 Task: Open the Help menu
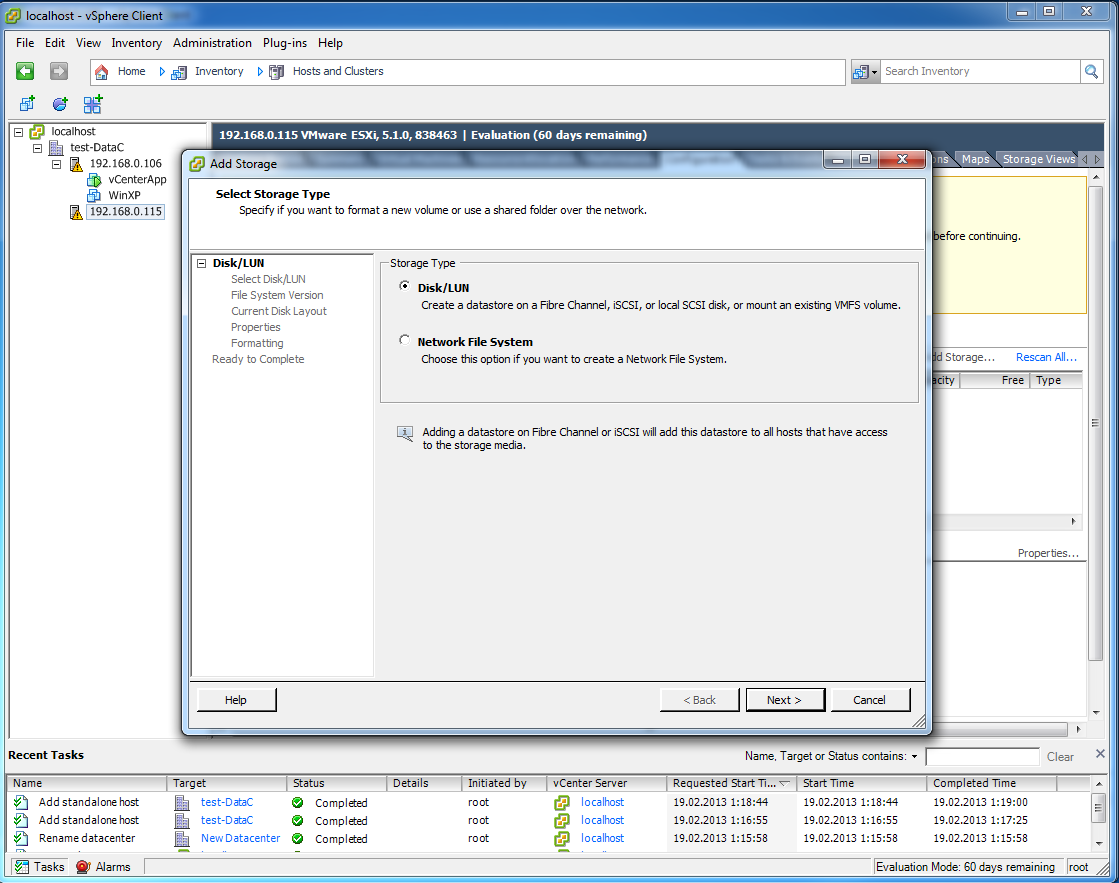[330, 43]
